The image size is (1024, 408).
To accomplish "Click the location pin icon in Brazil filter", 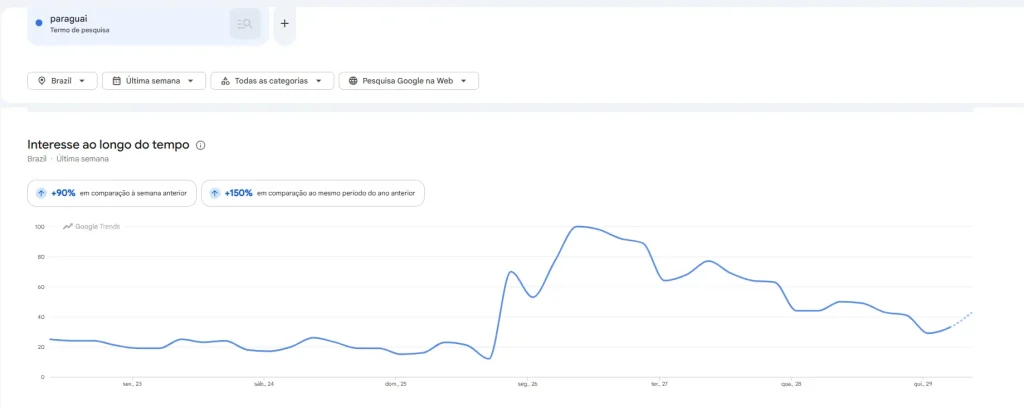I will [42, 81].
